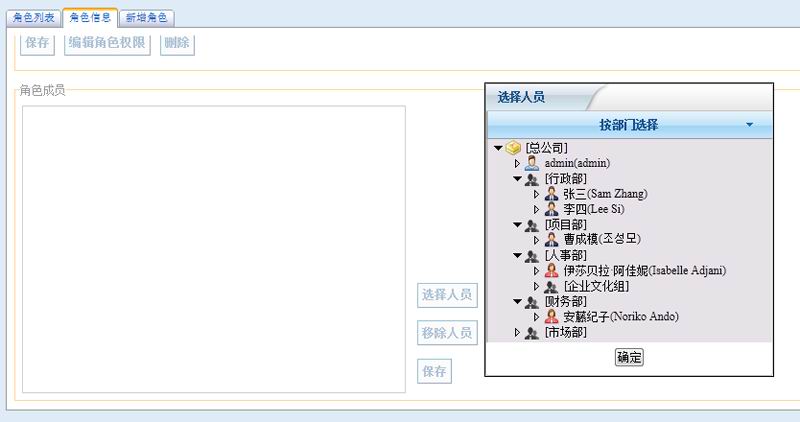This screenshot has width=800, height=422.
Task: Select admin(admin) in the tree
Action: tap(577, 163)
